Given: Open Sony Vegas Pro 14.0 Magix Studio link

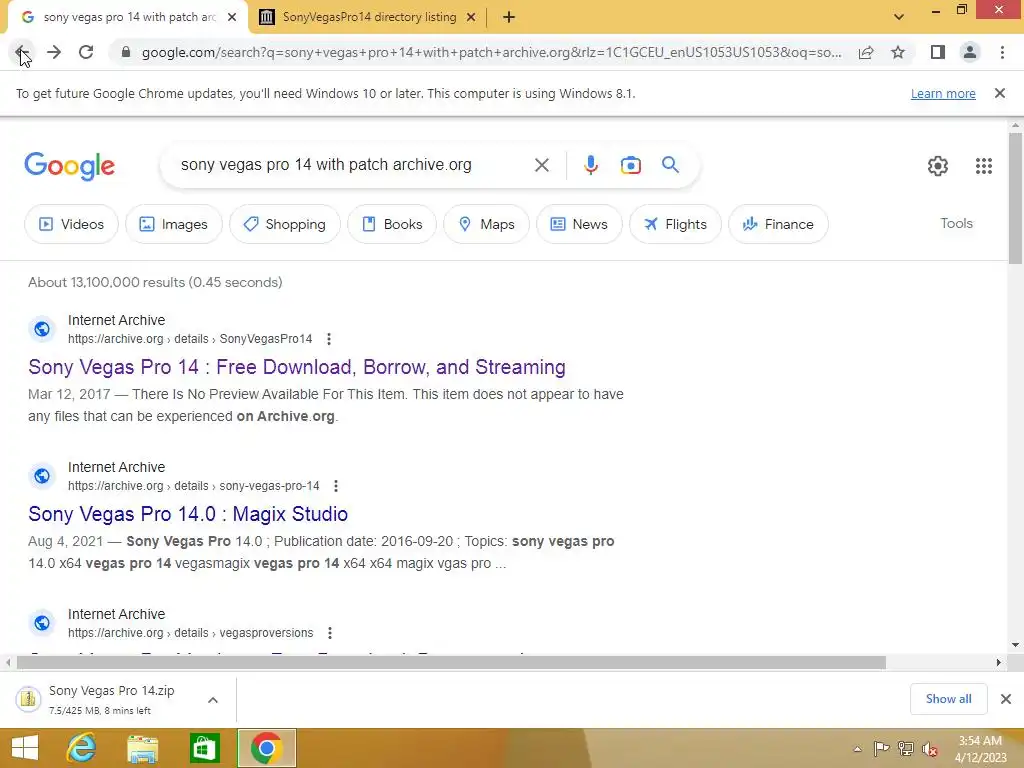Looking at the screenshot, I should (x=187, y=514).
